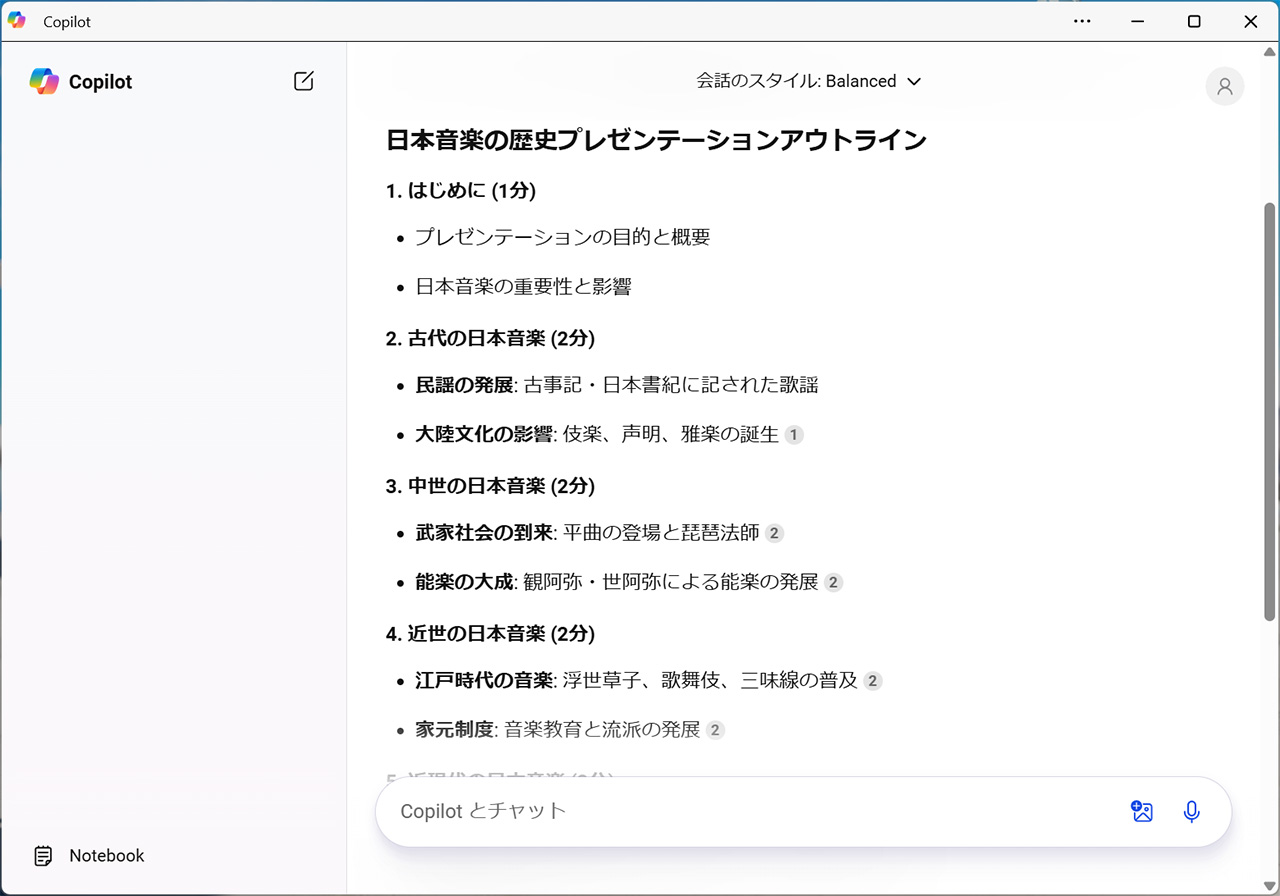Screen dimensions: 1280x896
Task: Click the chevron next to Balanced
Action: point(913,82)
